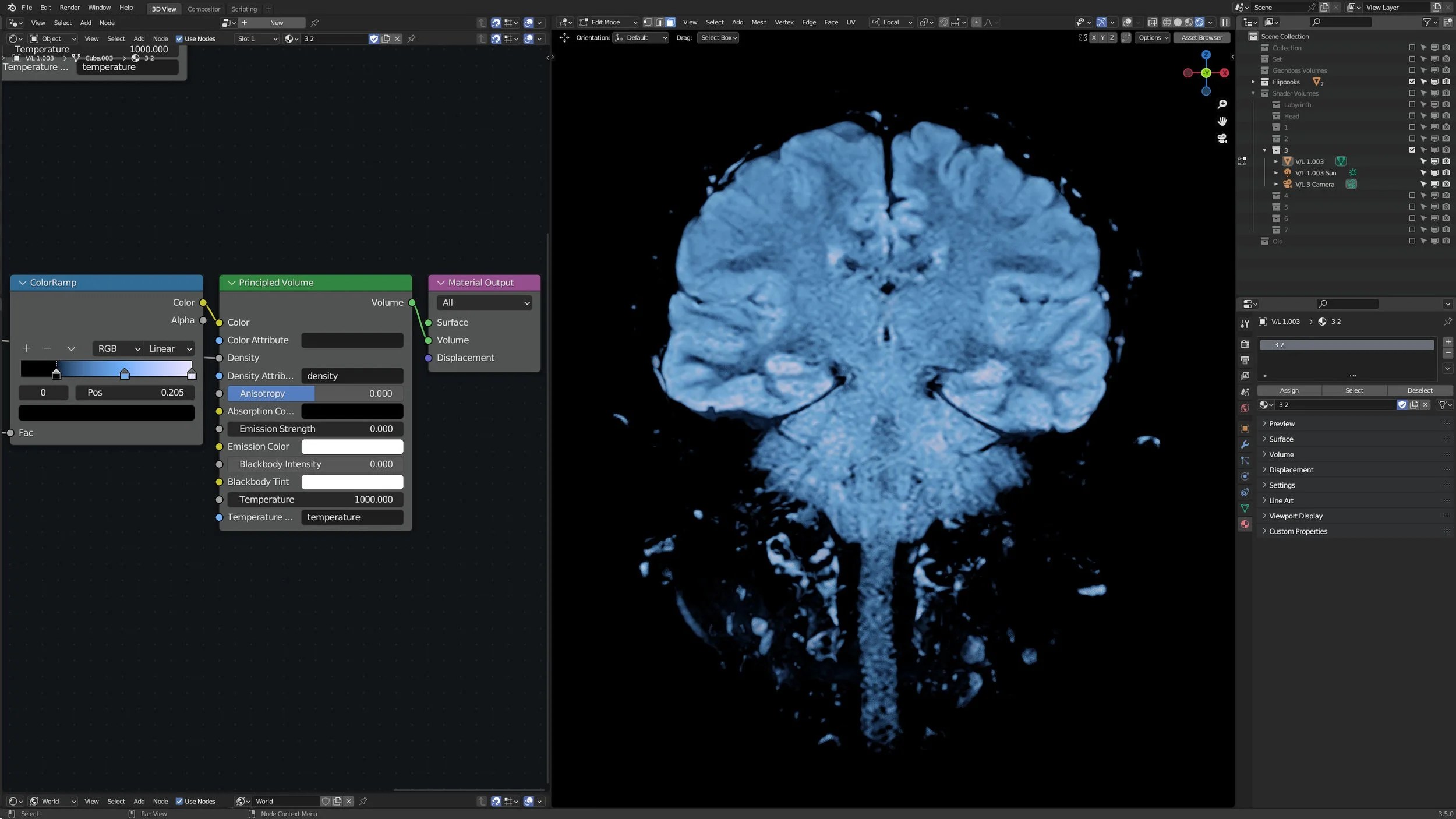Hide V/L 1.003 Sun in viewport
Viewport: 1456px width, 819px height.
click(1434, 173)
